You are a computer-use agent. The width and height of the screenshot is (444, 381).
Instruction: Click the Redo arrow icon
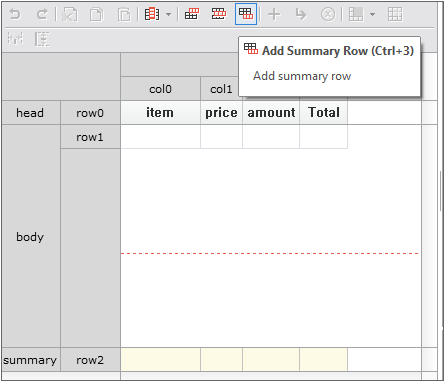pos(42,14)
